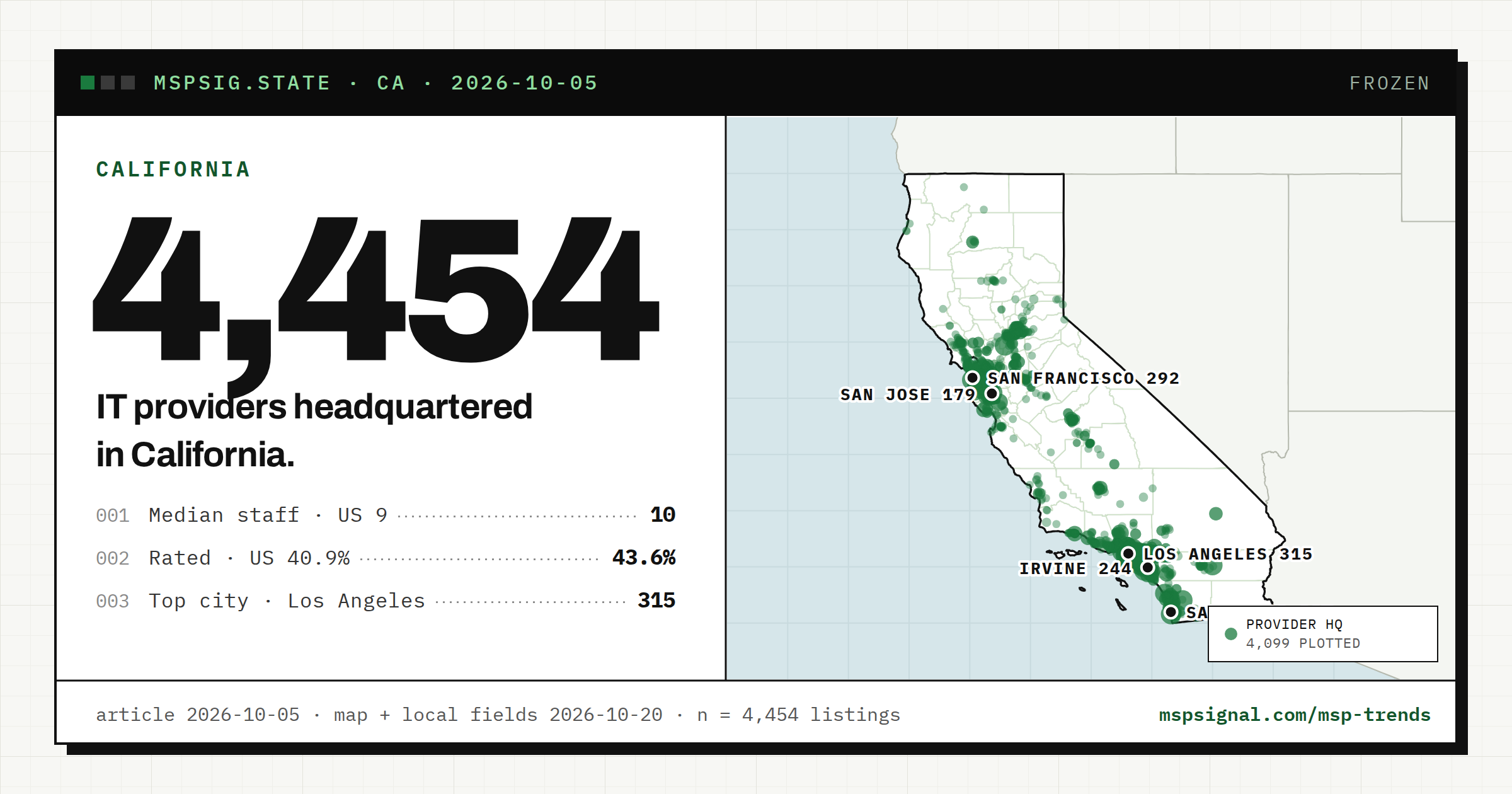Viewport: 1512px width, 794px height.
Task: Click 'n = 4,454 listings' footer text
Action: point(799,715)
